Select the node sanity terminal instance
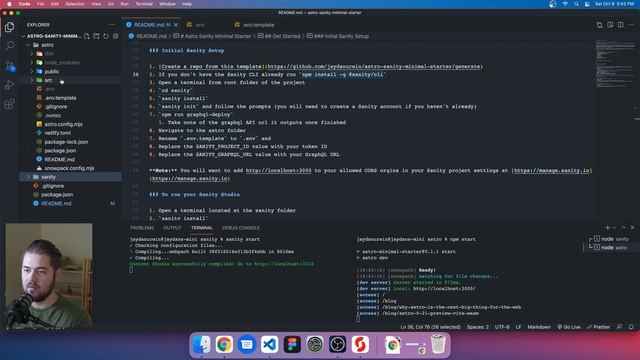 pyautogui.click(x=611, y=239)
